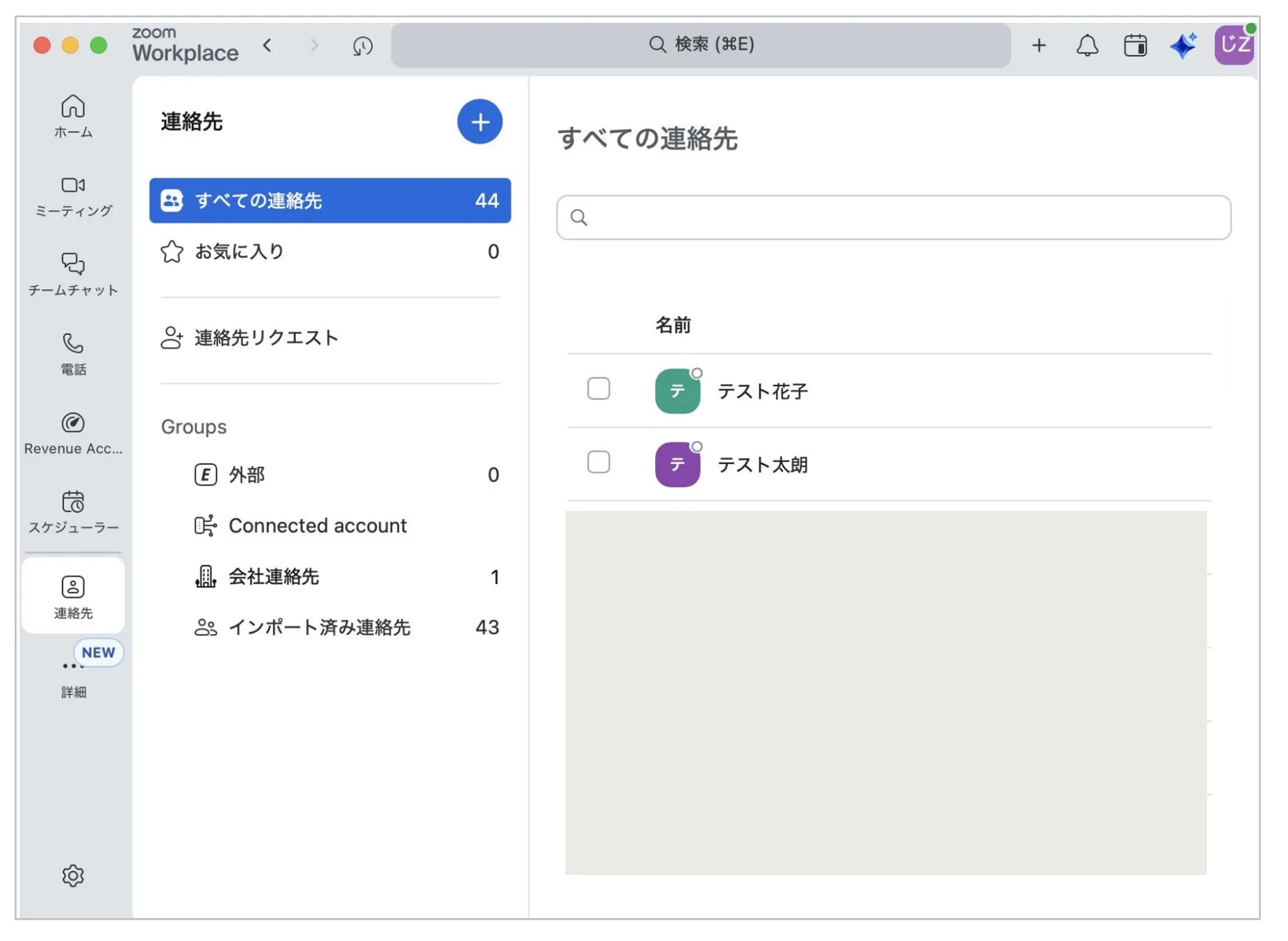Click the purple テ avatar of テスト太朗

(677, 465)
